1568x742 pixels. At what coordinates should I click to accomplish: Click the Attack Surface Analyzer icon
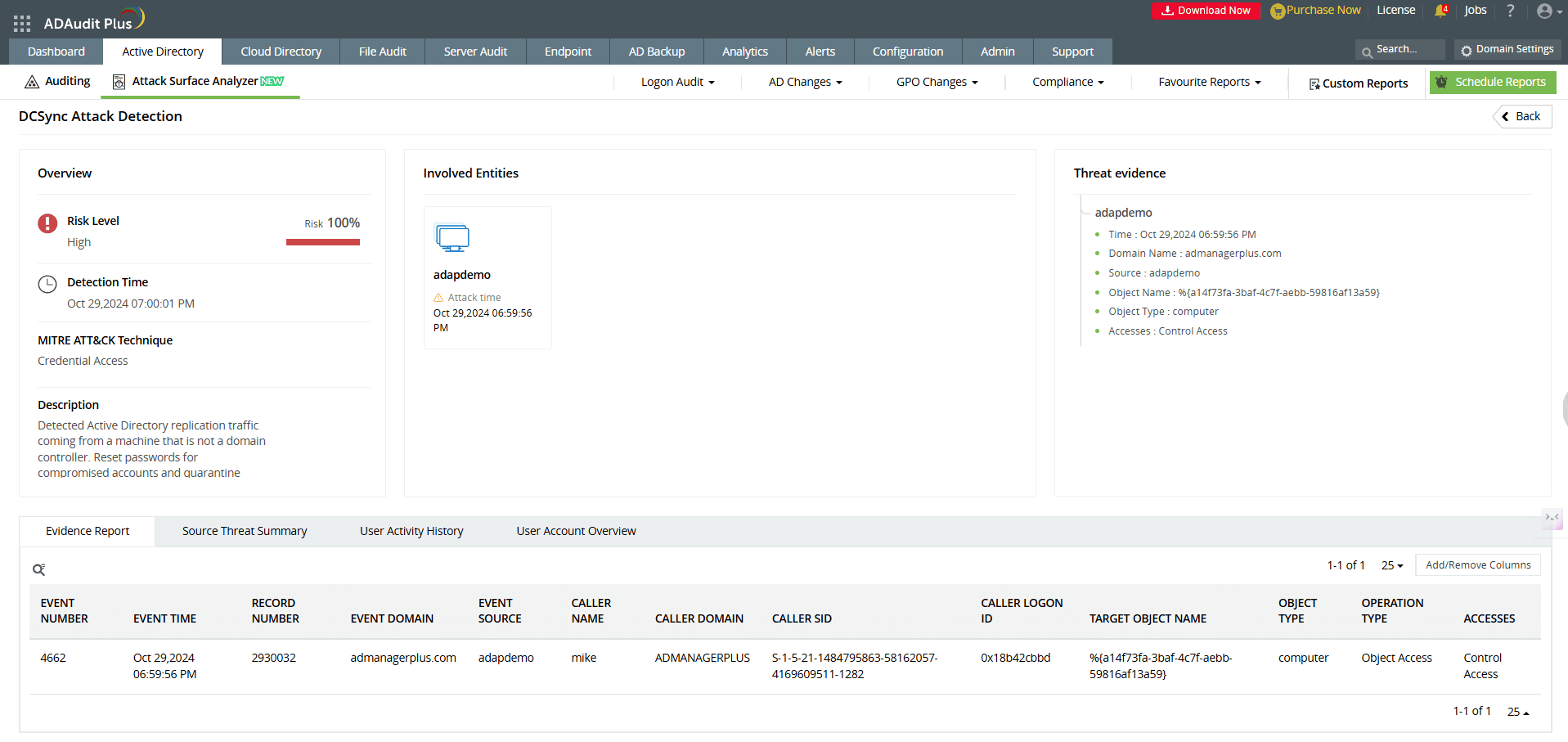[119, 82]
